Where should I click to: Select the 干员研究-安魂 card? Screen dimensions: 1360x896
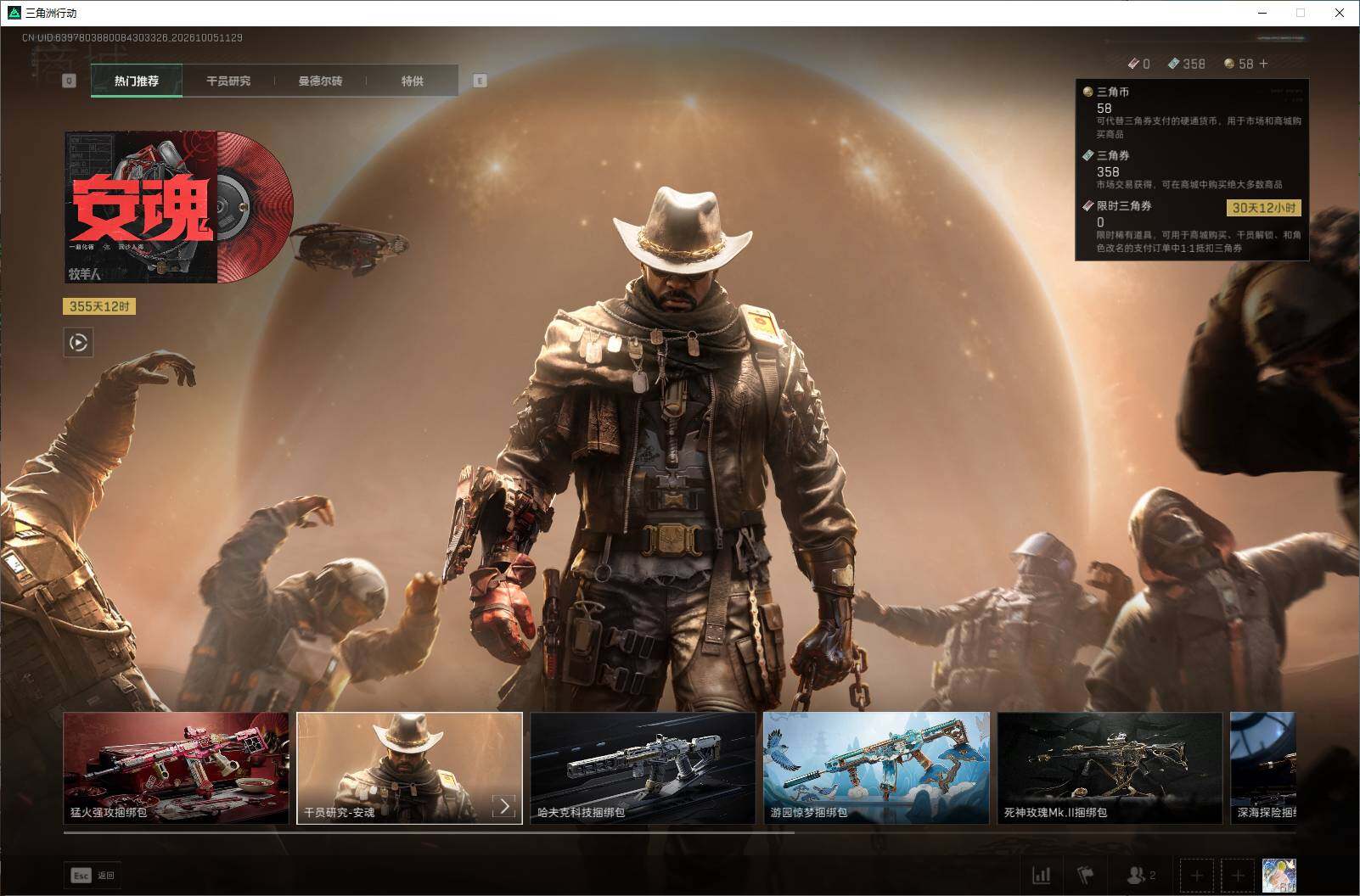(x=409, y=768)
